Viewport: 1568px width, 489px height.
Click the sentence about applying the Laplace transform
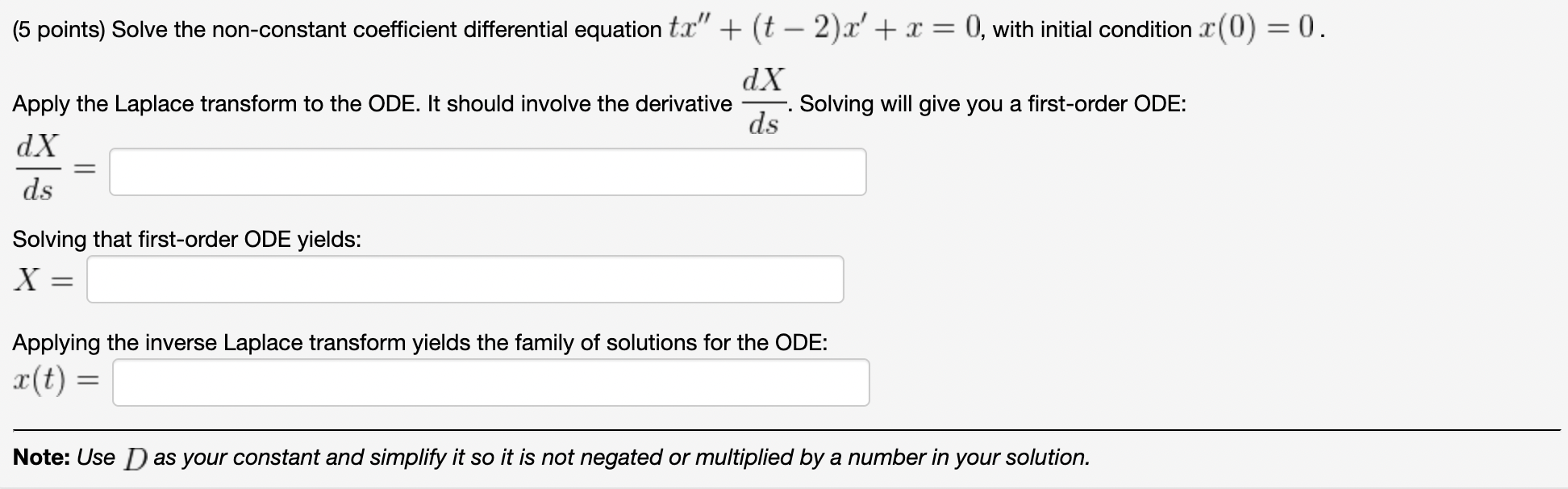[363, 104]
